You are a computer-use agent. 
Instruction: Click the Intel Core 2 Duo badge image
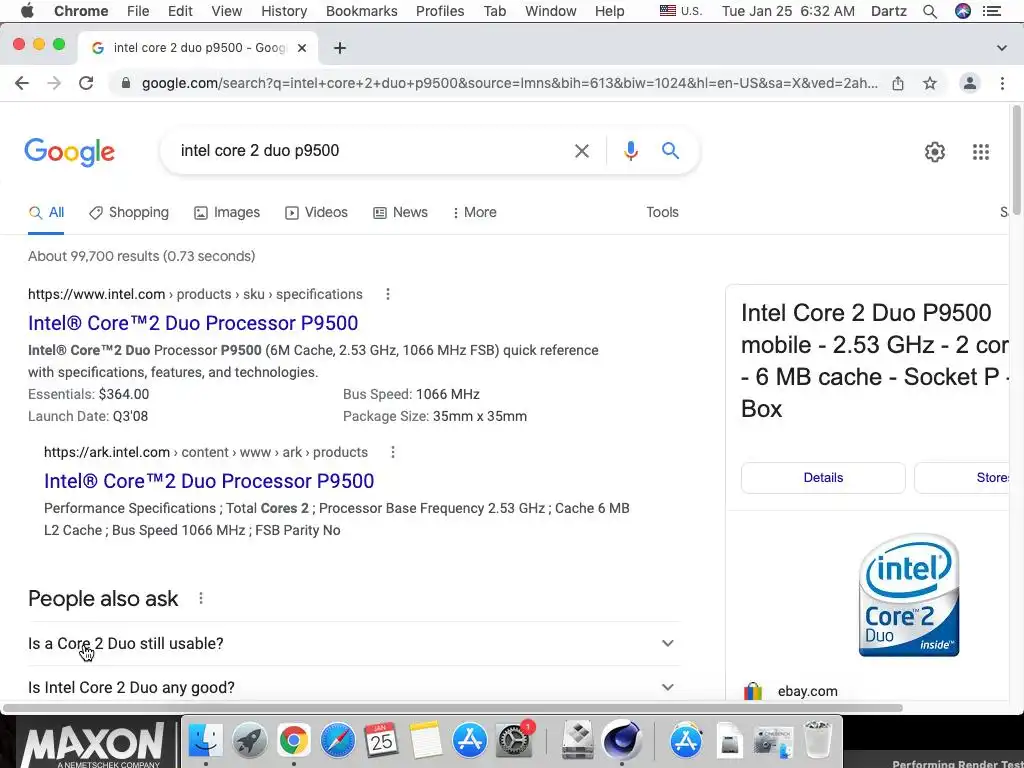point(909,595)
